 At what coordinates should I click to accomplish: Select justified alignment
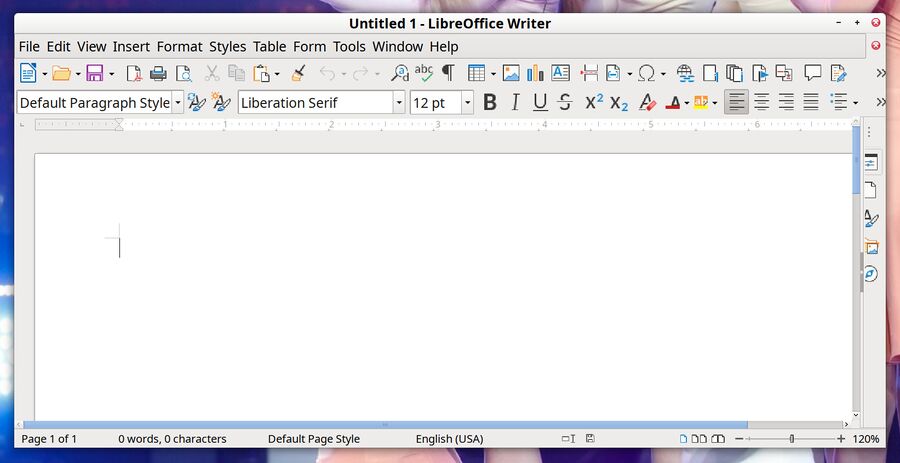pyautogui.click(x=810, y=103)
